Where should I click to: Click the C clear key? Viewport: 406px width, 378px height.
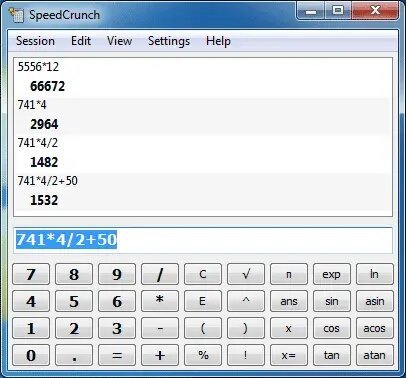point(203,274)
